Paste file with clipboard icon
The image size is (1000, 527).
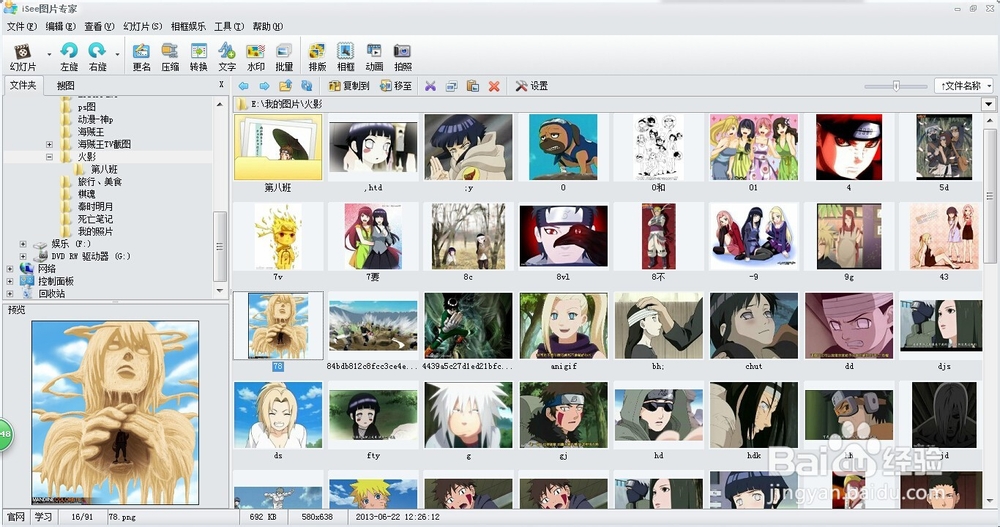(473, 85)
